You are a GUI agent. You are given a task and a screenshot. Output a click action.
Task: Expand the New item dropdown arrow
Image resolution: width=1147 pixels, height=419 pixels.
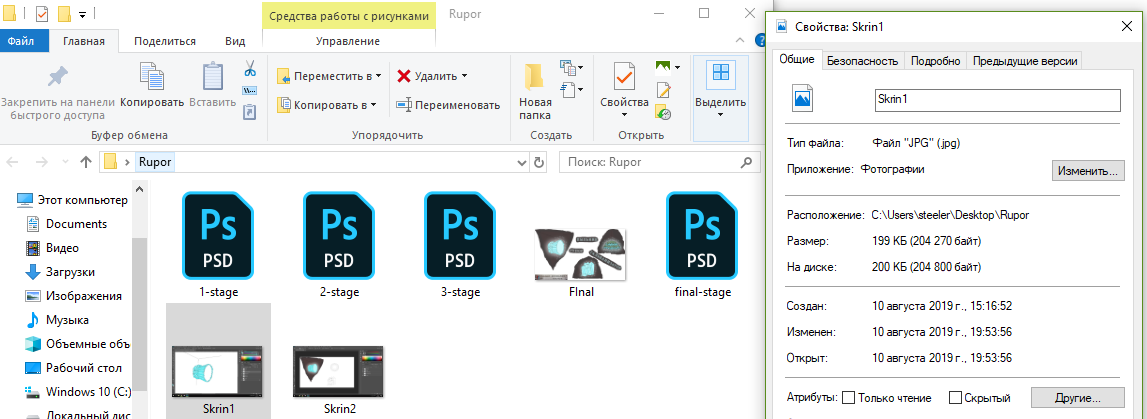coord(580,67)
